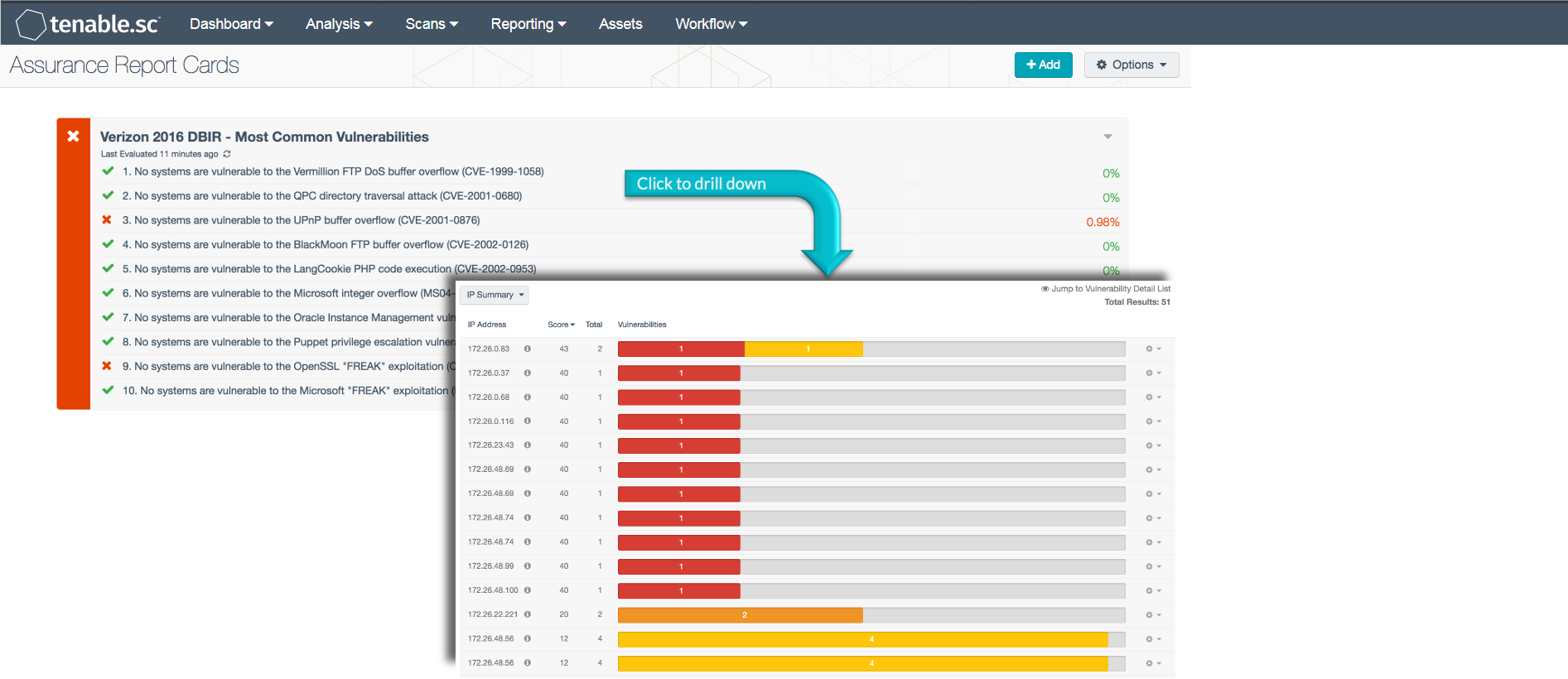Viewport: 1568px width, 679px height.
Task: Click the Add button
Action: coord(1043,65)
